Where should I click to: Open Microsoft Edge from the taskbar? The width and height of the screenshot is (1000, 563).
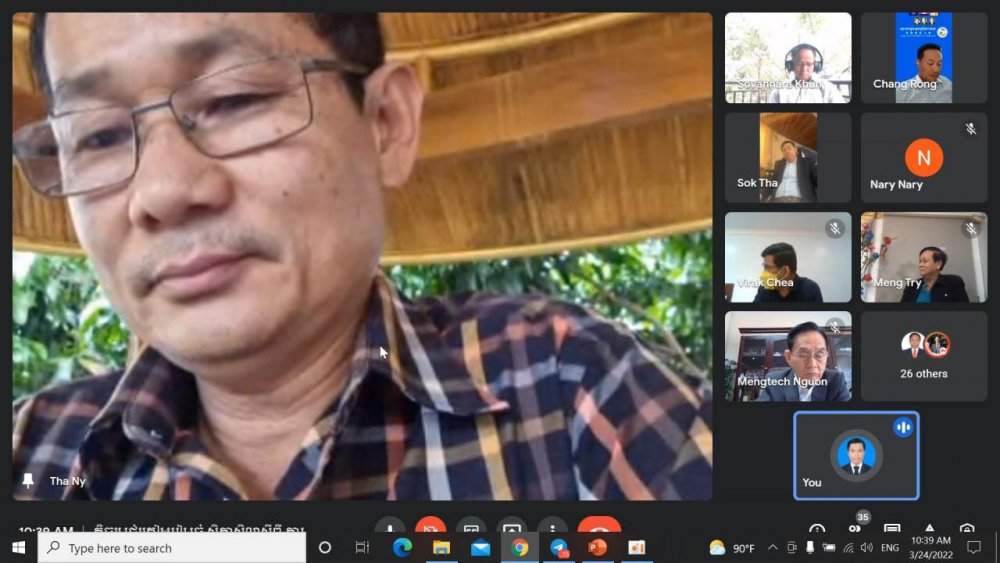402,547
